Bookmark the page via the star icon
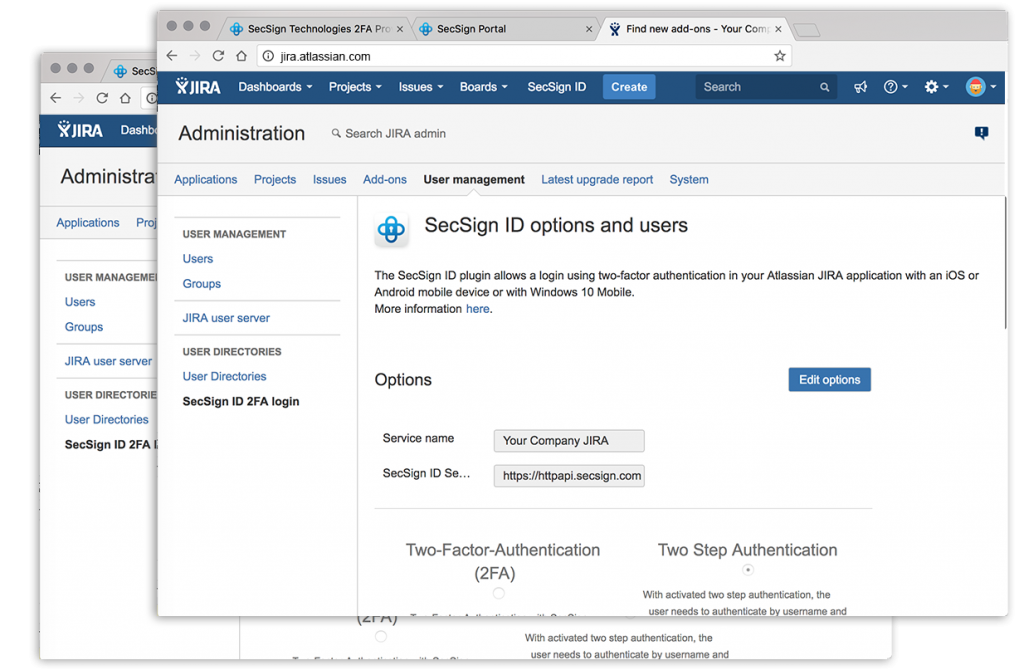1024x670 pixels. [x=779, y=57]
